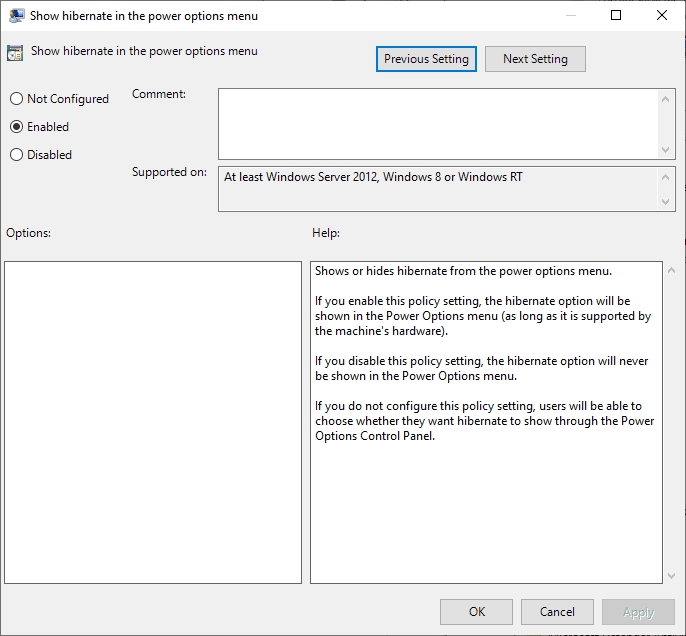686x636 pixels.
Task: Confirm the changes with OK
Action: click(x=476, y=612)
